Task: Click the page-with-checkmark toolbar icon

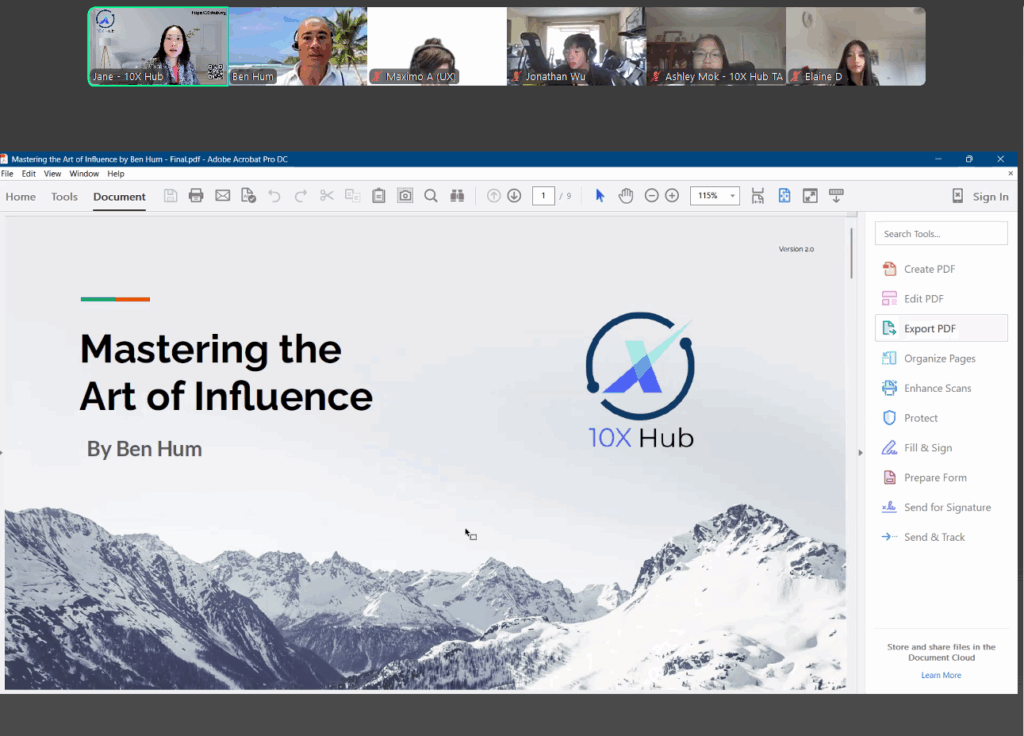Action: click(248, 195)
